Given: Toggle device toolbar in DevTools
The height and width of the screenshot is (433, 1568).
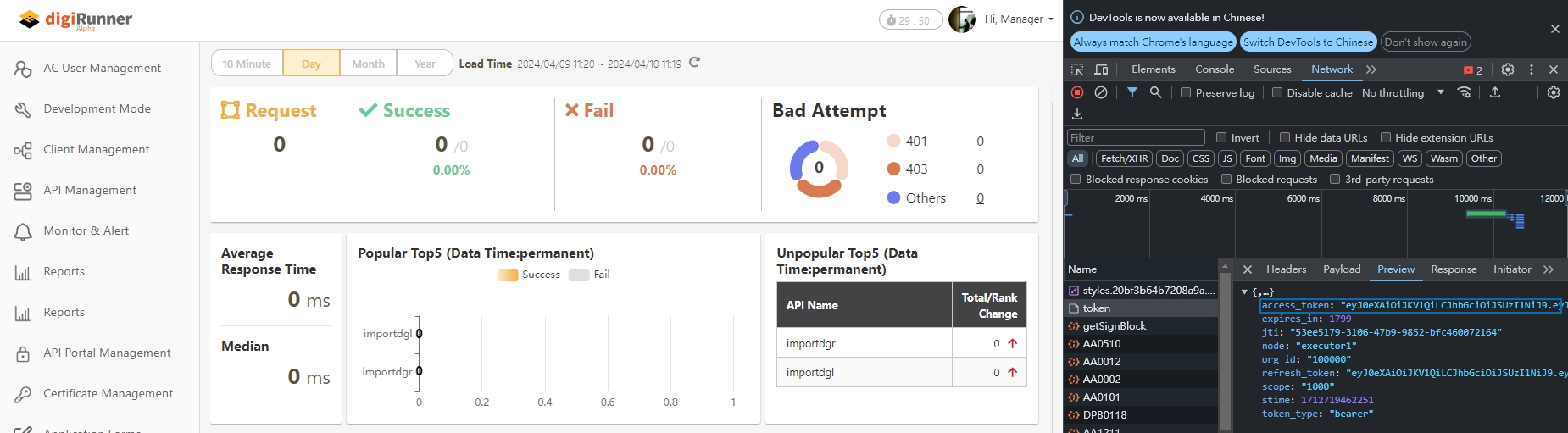Looking at the screenshot, I should [x=1102, y=69].
